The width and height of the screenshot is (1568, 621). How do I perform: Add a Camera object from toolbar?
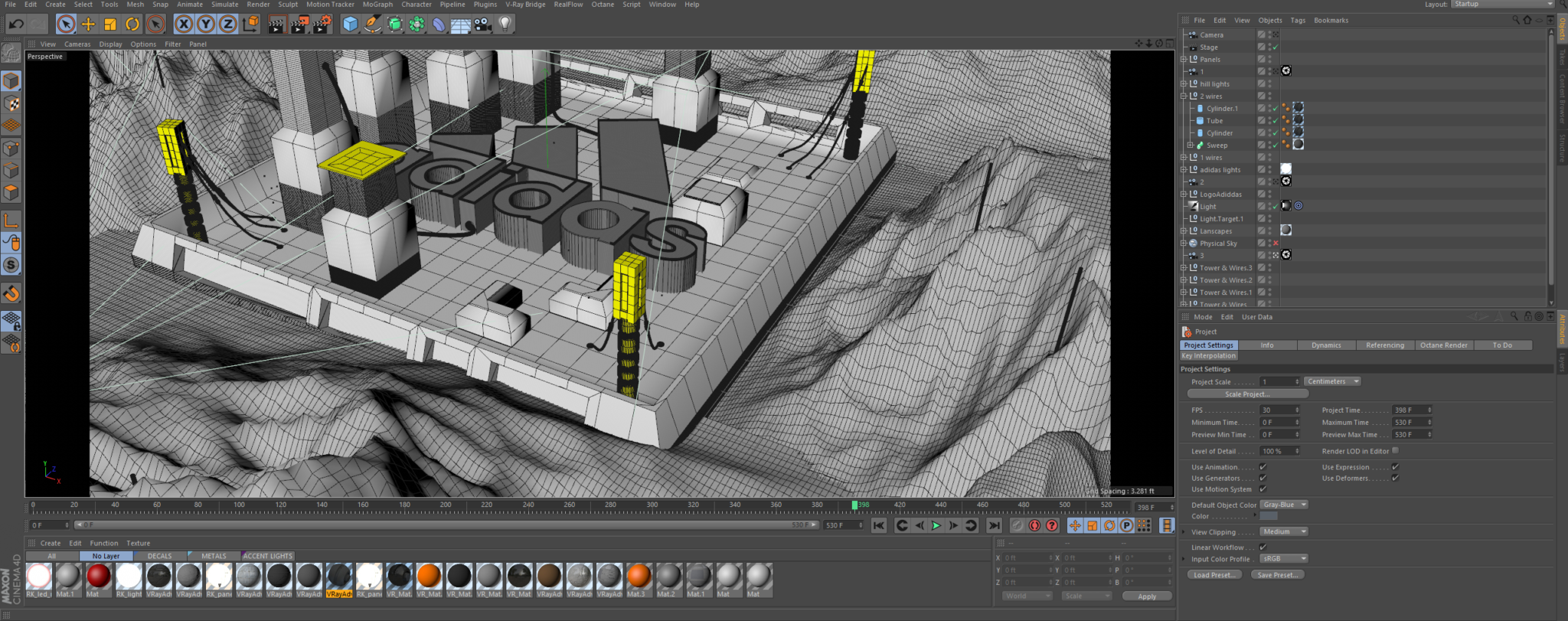482,25
